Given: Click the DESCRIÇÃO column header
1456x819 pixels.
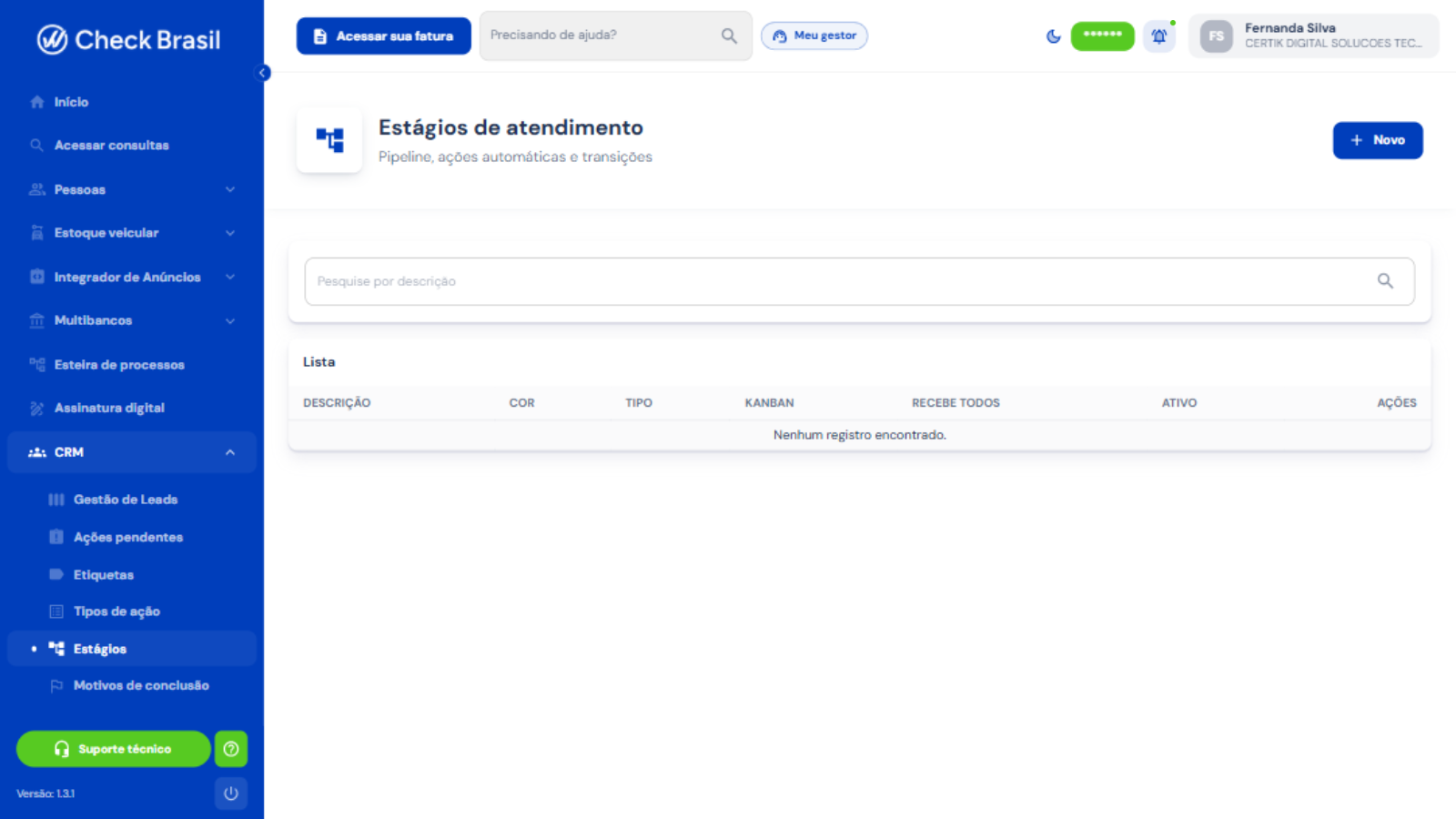Looking at the screenshot, I should [337, 402].
